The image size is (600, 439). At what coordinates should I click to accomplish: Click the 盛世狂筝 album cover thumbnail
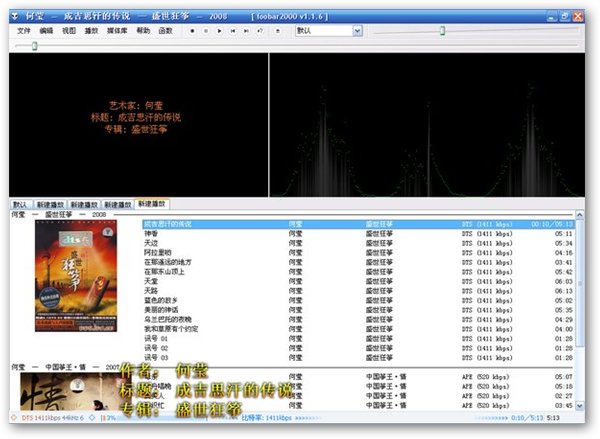tap(76, 276)
